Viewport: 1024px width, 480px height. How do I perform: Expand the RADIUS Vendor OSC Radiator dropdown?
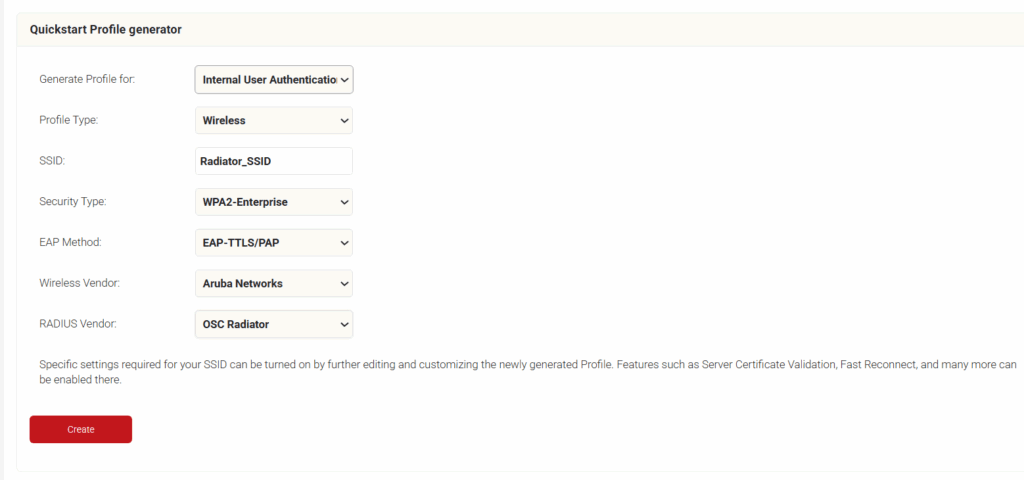click(273, 324)
